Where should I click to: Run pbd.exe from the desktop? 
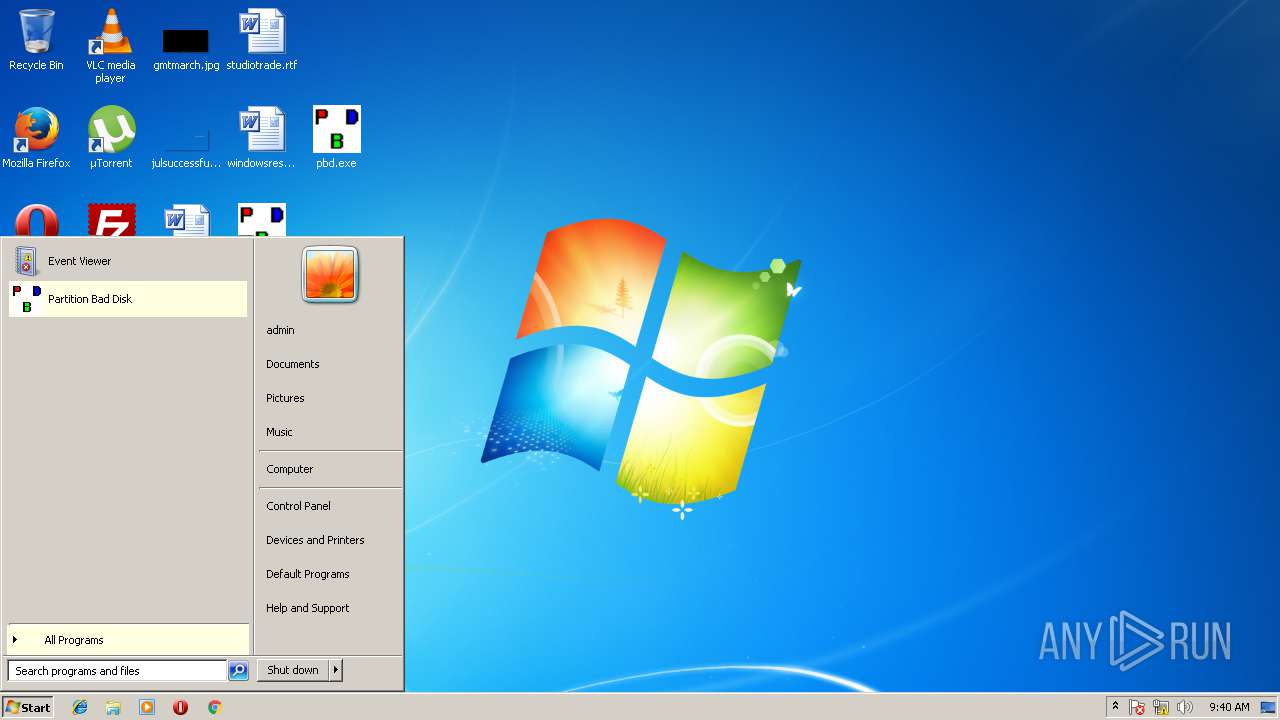[336, 138]
